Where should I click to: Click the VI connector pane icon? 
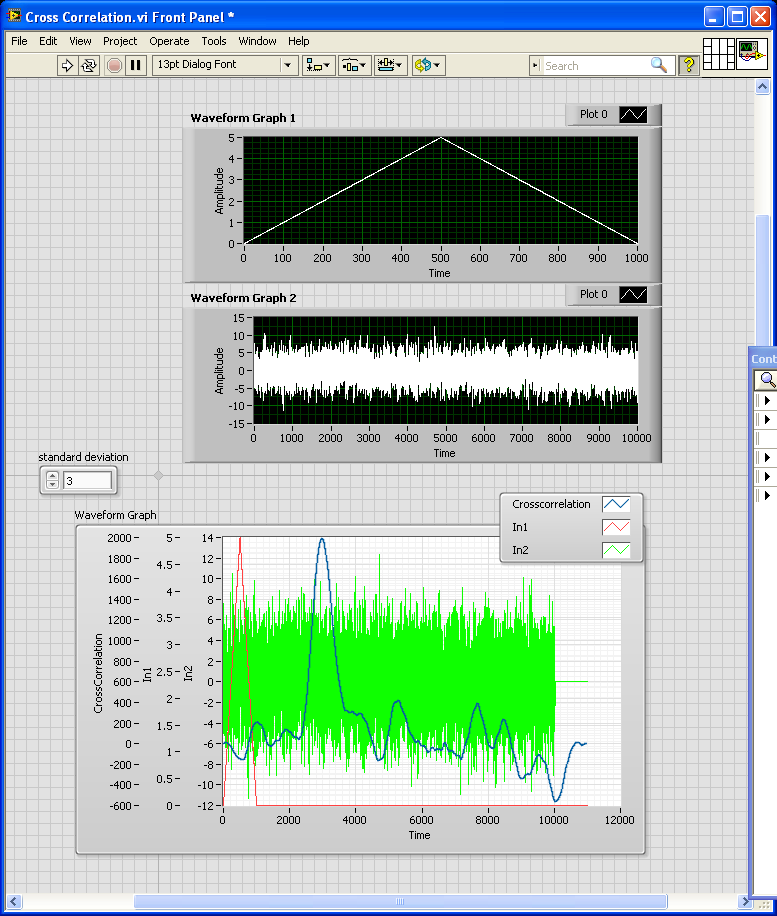point(719,54)
